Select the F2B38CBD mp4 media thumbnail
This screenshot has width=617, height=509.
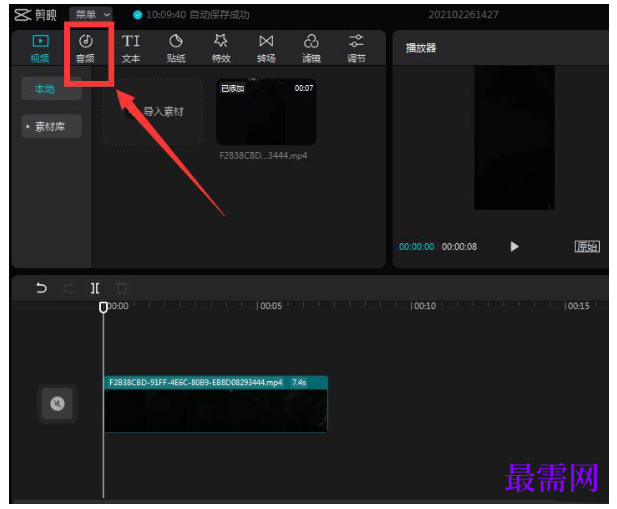tap(266, 112)
